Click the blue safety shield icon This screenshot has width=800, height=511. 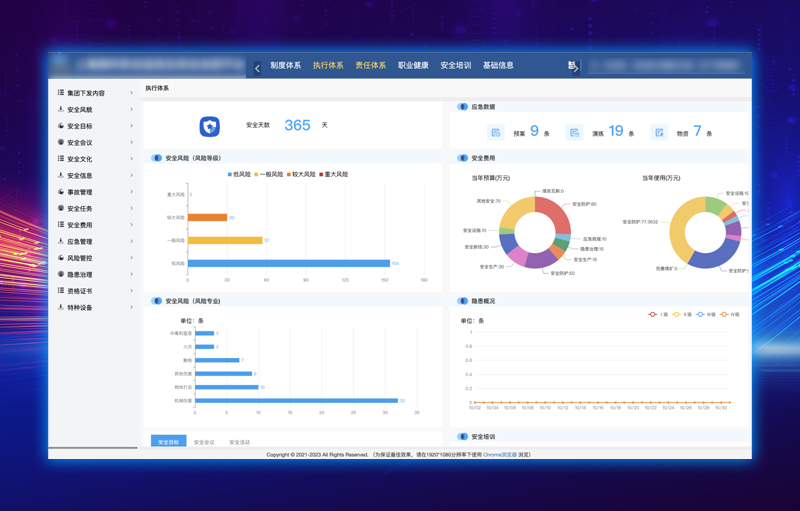coord(209,126)
